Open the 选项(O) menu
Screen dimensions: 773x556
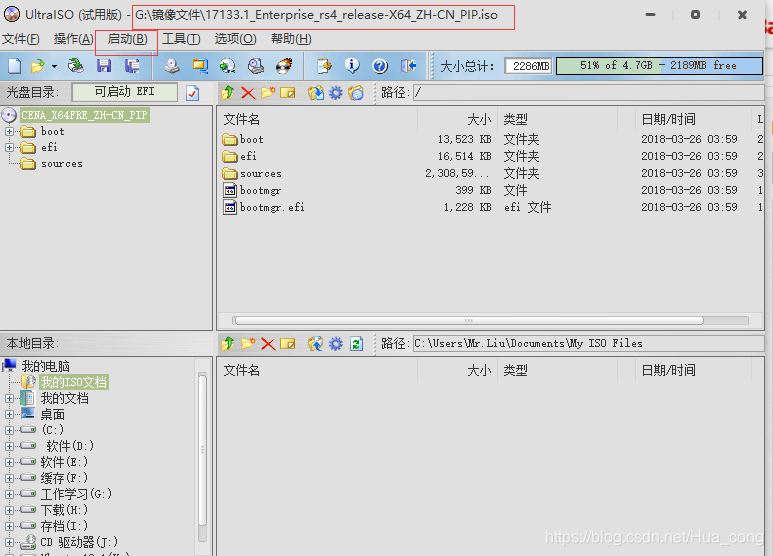point(235,39)
